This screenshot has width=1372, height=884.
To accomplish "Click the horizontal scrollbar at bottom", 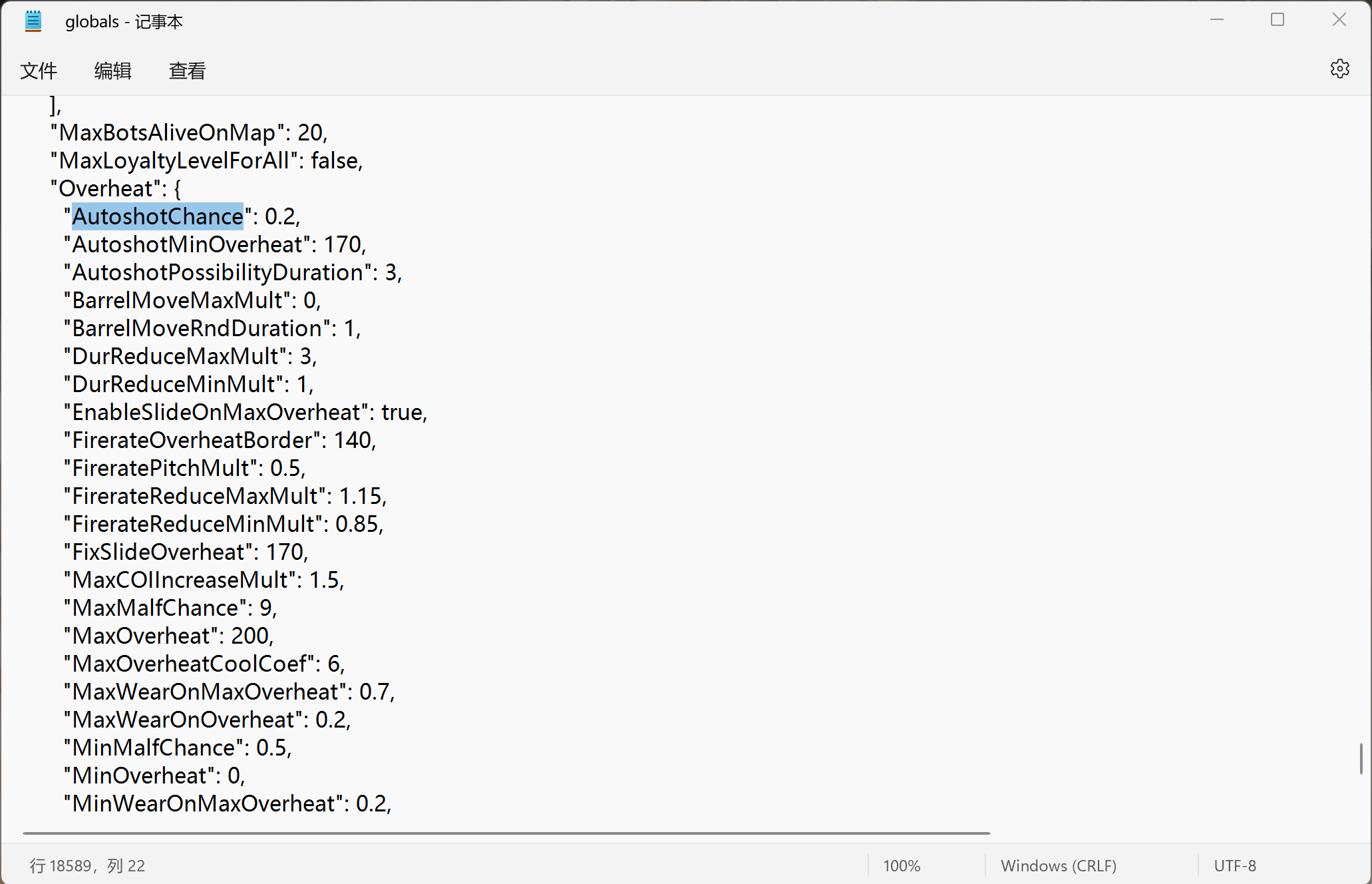I will (x=506, y=833).
